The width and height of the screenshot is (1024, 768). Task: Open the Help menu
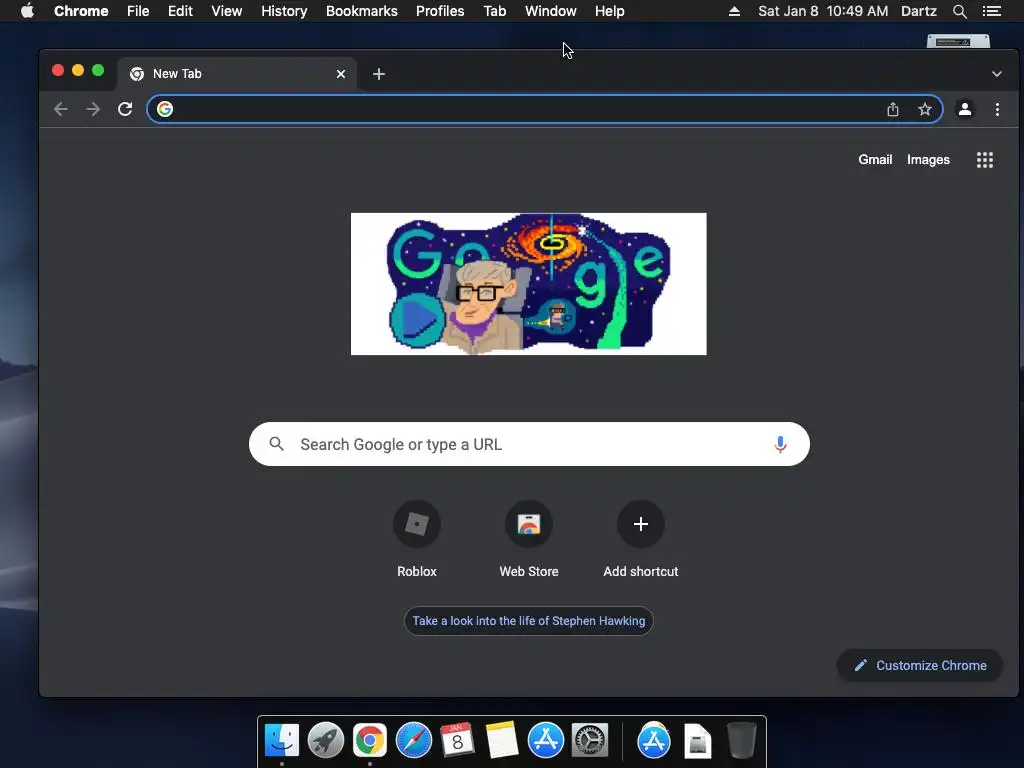pyautogui.click(x=609, y=11)
